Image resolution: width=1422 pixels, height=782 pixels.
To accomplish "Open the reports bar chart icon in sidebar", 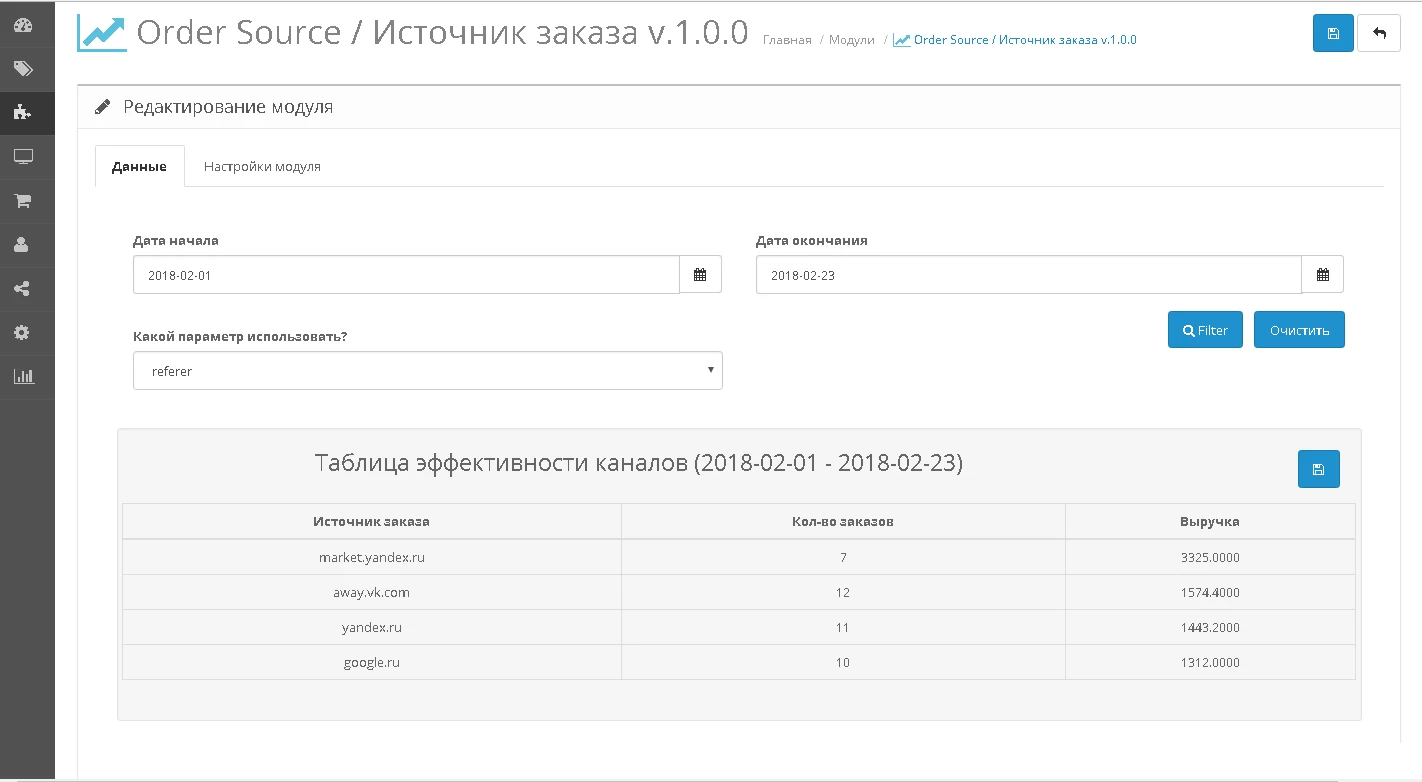I will (x=22, y=377).
